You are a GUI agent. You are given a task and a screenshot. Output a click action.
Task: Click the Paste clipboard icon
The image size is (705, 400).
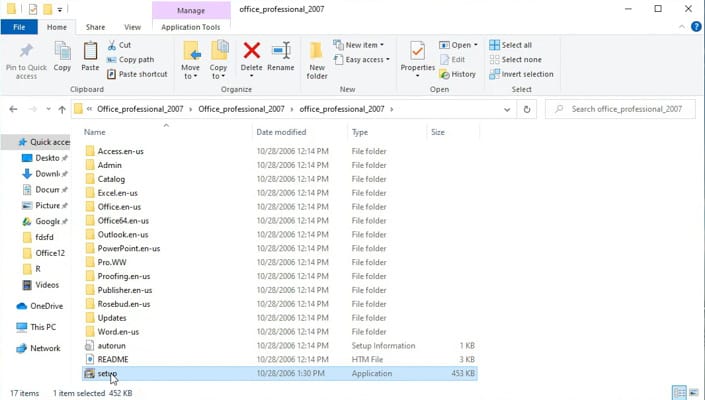tap(90, 51)
